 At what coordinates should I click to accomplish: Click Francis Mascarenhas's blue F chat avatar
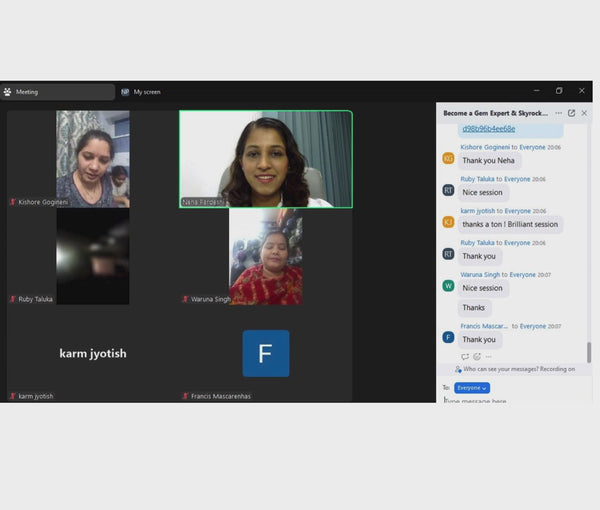click(x=448, y=337)
